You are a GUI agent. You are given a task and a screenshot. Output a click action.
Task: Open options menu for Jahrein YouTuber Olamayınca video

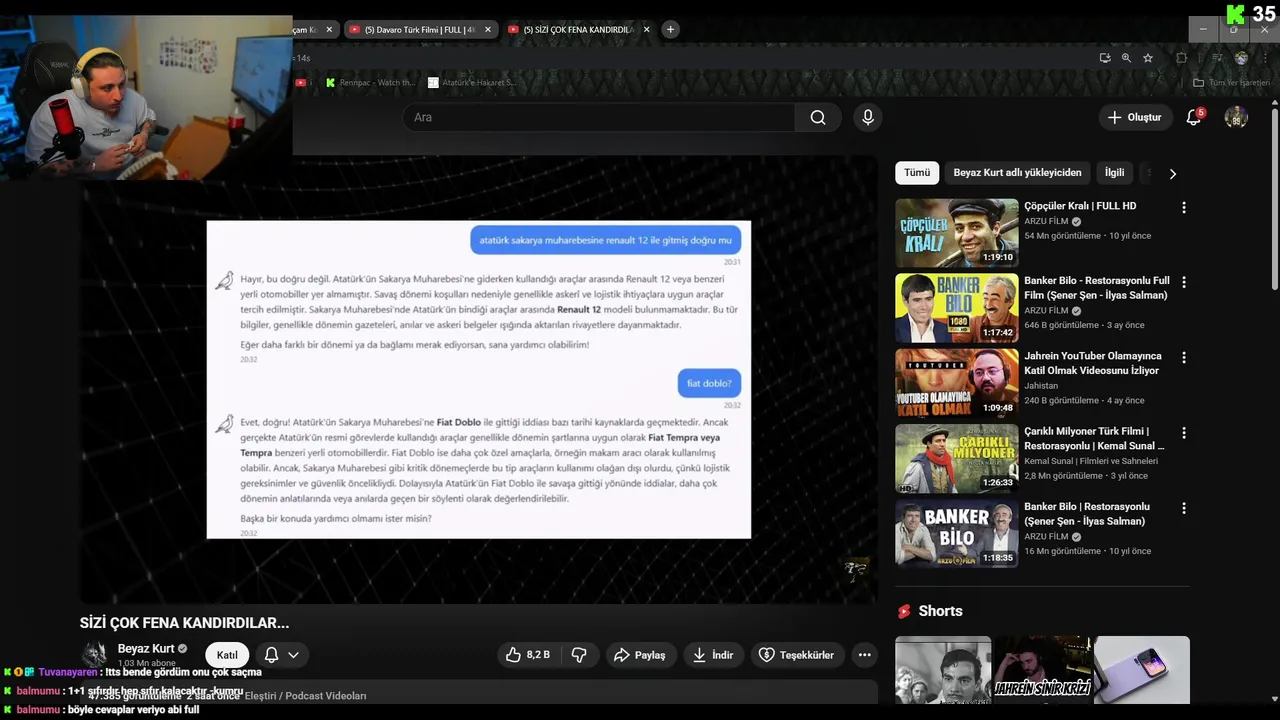[1184, 358]
